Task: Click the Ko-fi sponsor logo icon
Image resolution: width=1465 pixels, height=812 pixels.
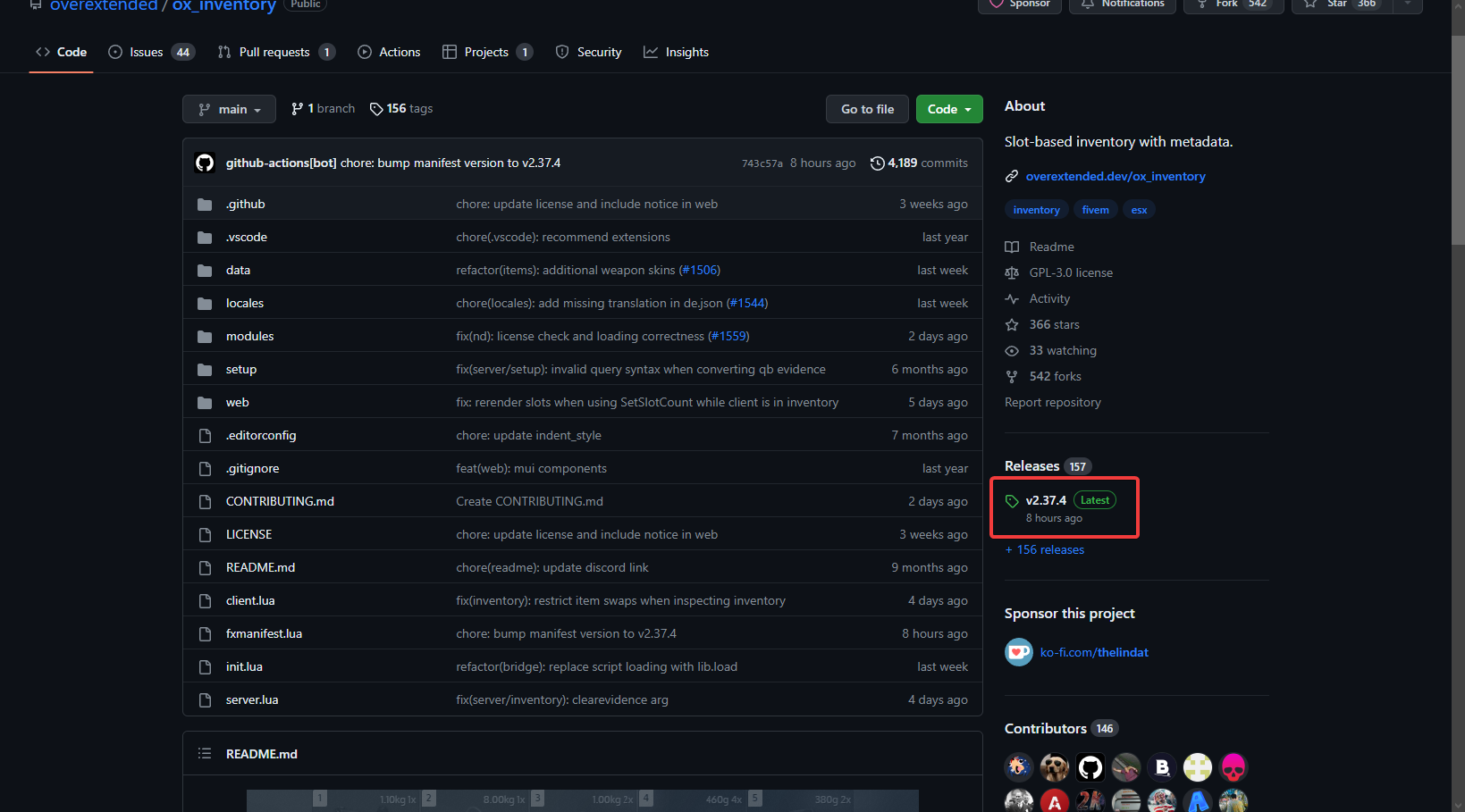Action: (1019, 652)
